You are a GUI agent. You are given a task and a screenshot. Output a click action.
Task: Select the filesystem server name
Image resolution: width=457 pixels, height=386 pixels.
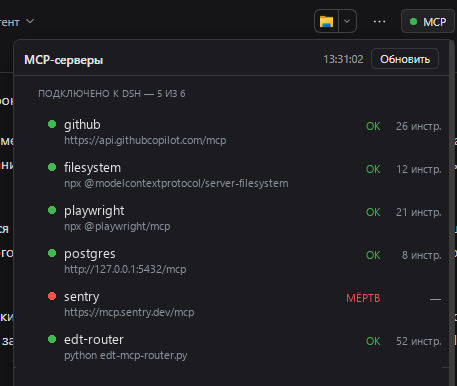point(92,167)
